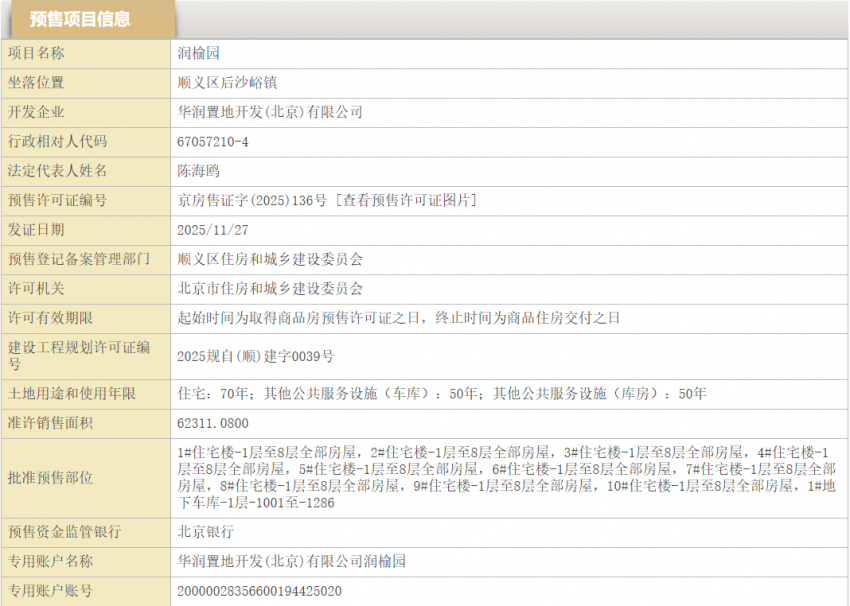The image size is (850, 606).
Task: Select land use text 住宅：70年
Action: tap(213, 394)
